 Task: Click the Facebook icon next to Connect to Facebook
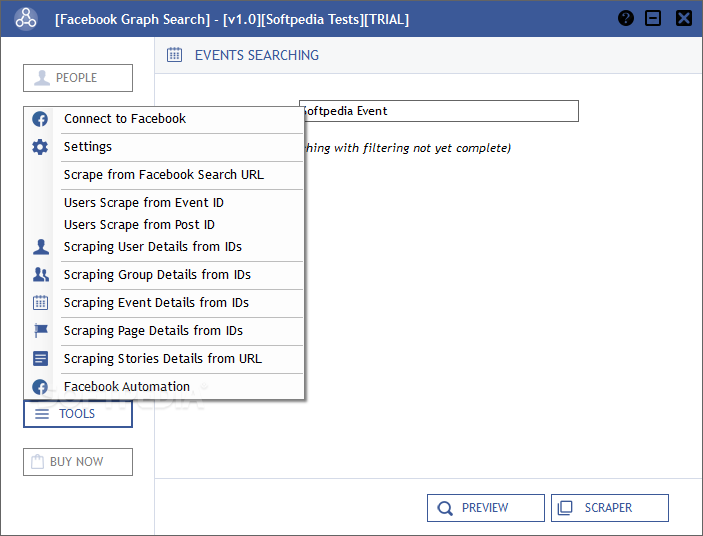tap(40, 119)
